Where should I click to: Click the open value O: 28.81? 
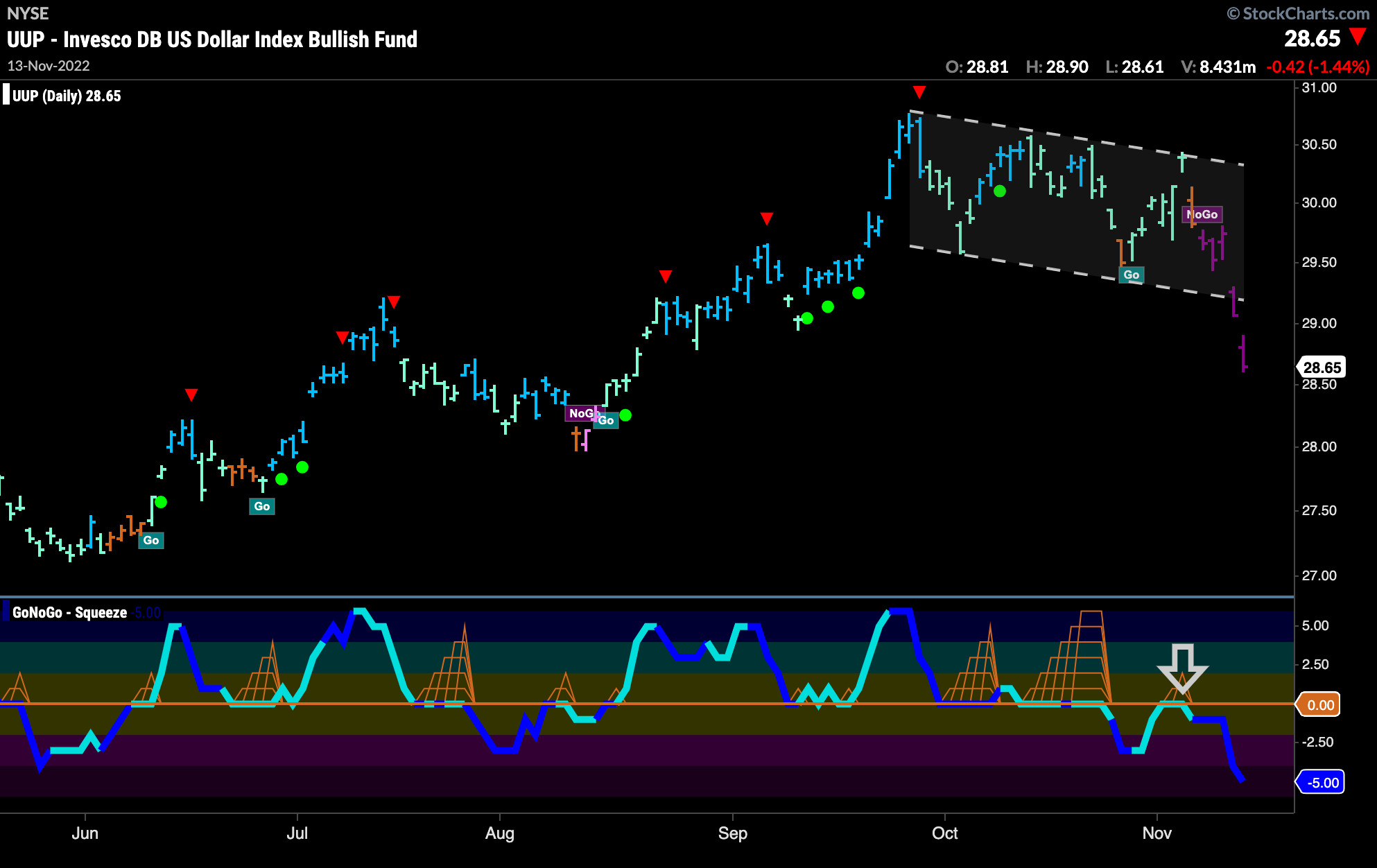tap(977, 67)
